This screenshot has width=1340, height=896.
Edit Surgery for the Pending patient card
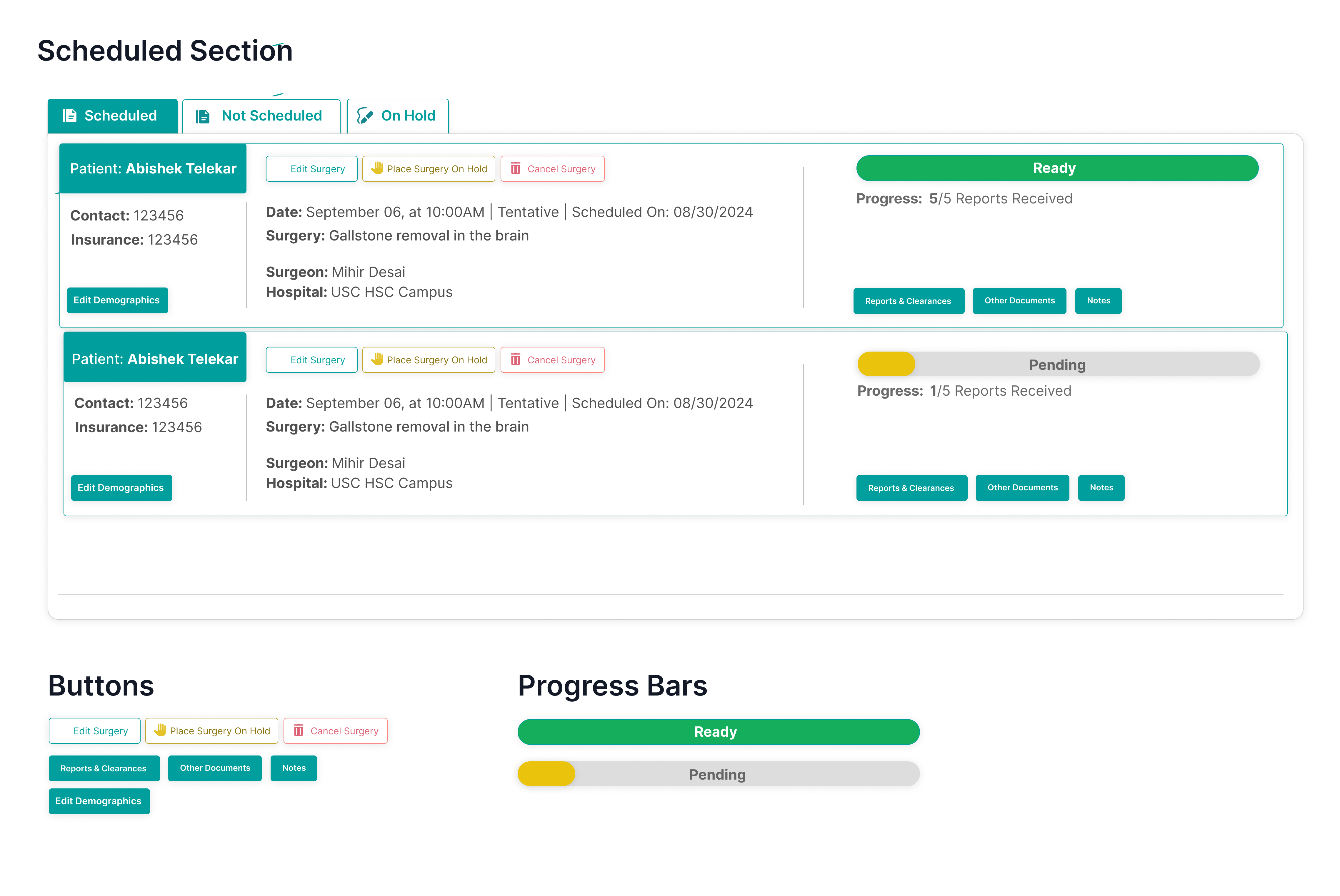pyautogui.click(x=311, y=360)
